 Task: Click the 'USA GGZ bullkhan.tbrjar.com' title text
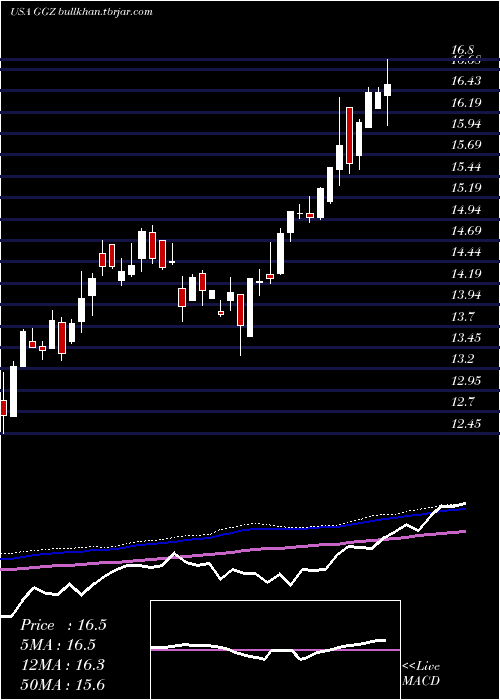[81, 11]
